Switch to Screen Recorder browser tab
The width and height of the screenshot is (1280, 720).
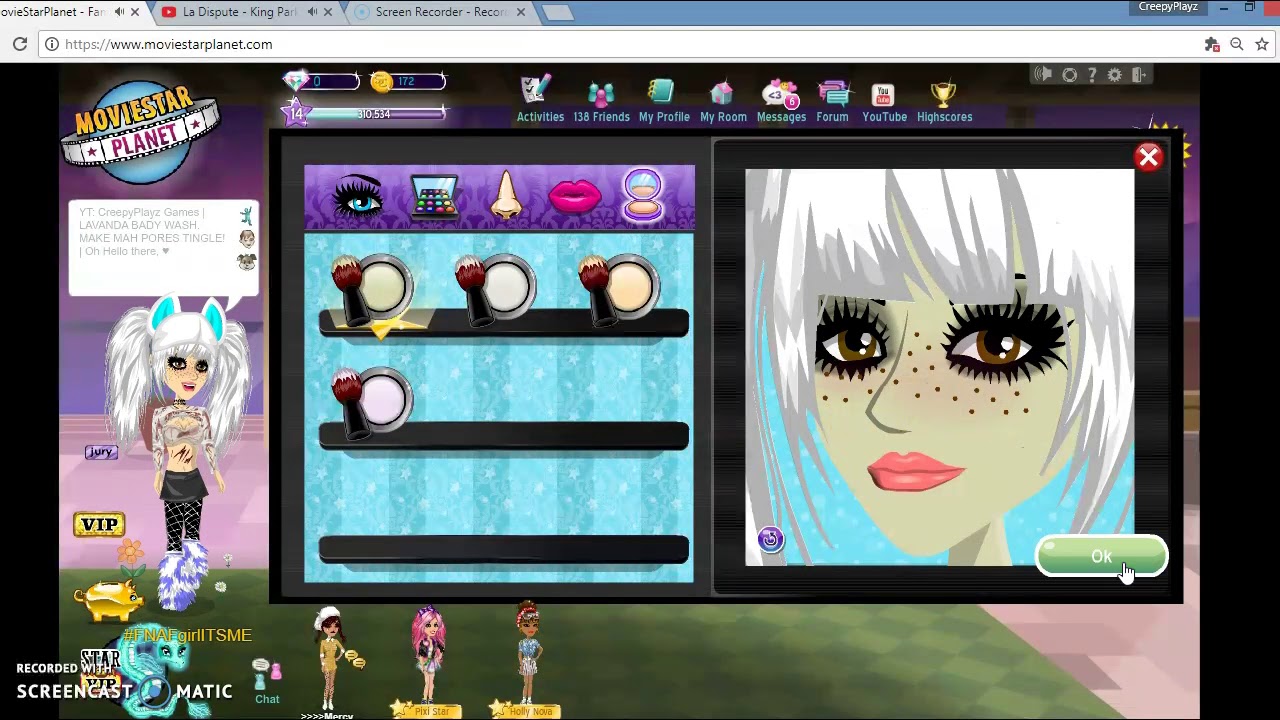click(440, 12)
